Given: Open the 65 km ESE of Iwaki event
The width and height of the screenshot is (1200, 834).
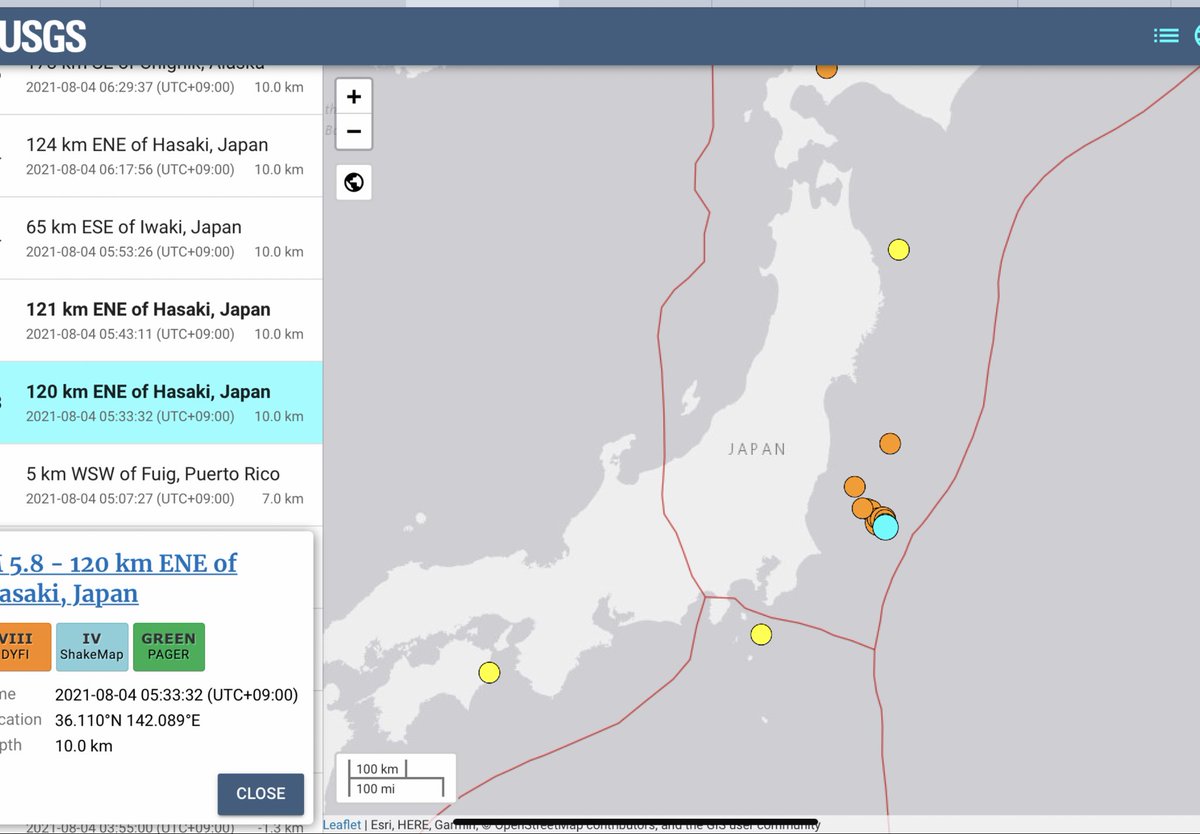Looking at the screenshot, I should tap(161, 238).
